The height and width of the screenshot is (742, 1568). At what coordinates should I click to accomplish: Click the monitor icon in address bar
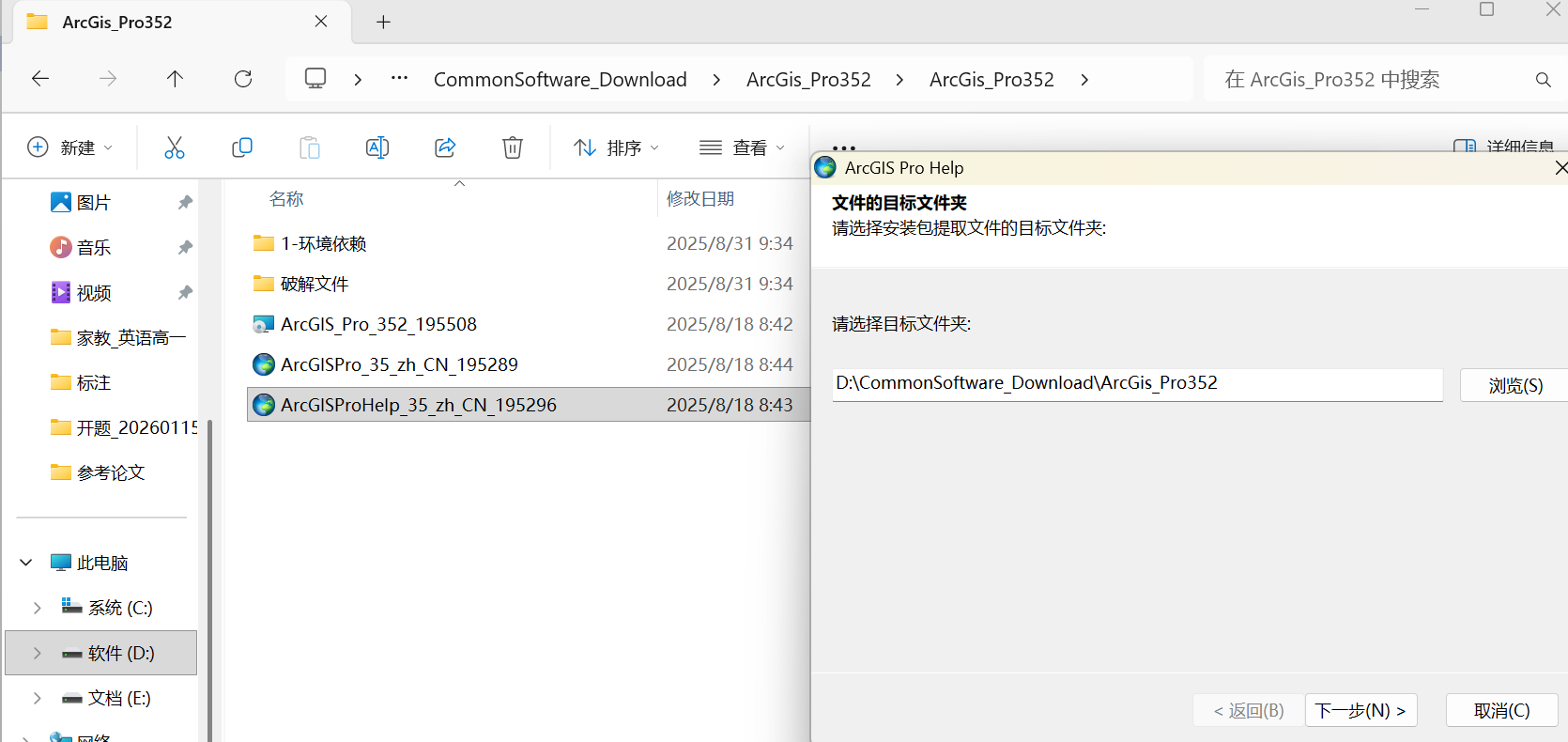pyautogui.click(x=315, y=78)
